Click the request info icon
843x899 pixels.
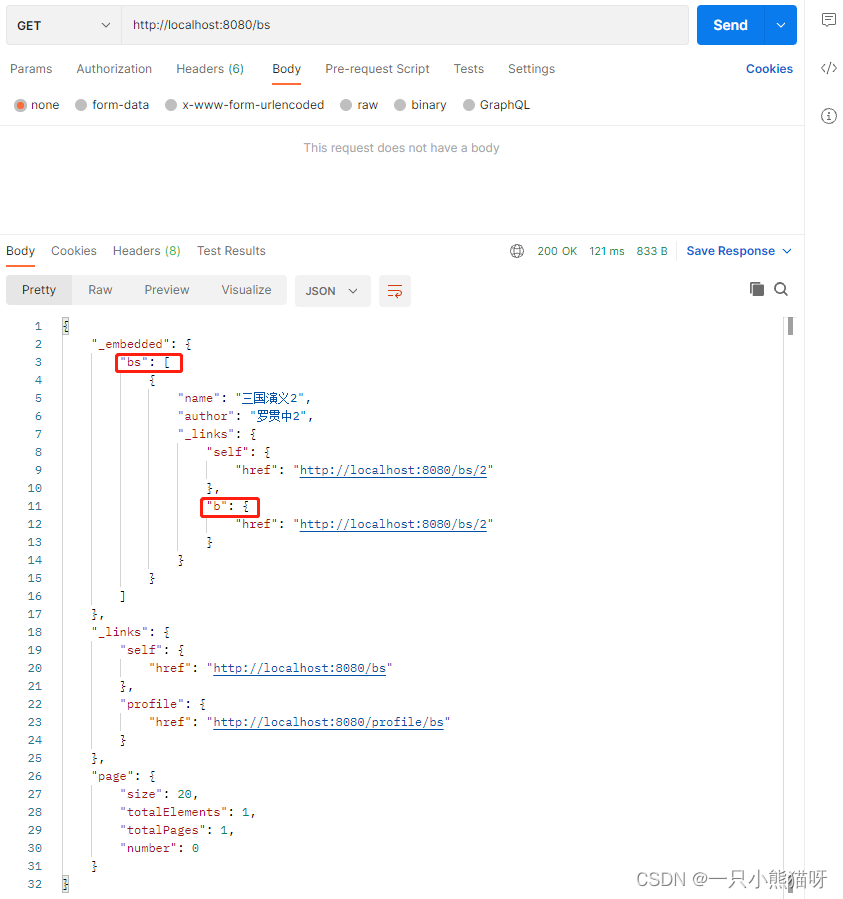828,116
